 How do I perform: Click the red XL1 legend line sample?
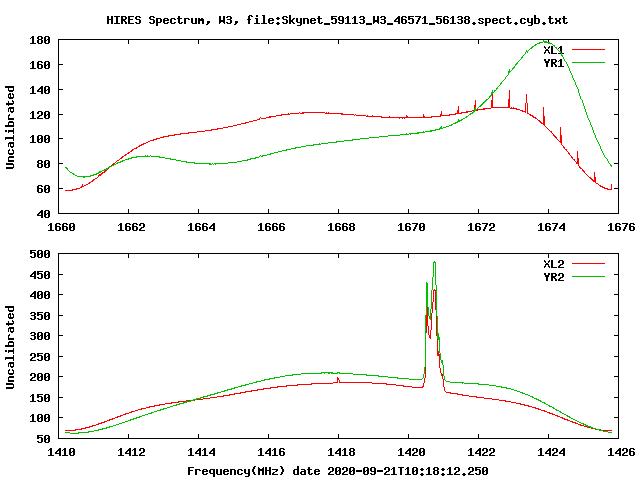[x=589, y=50]
